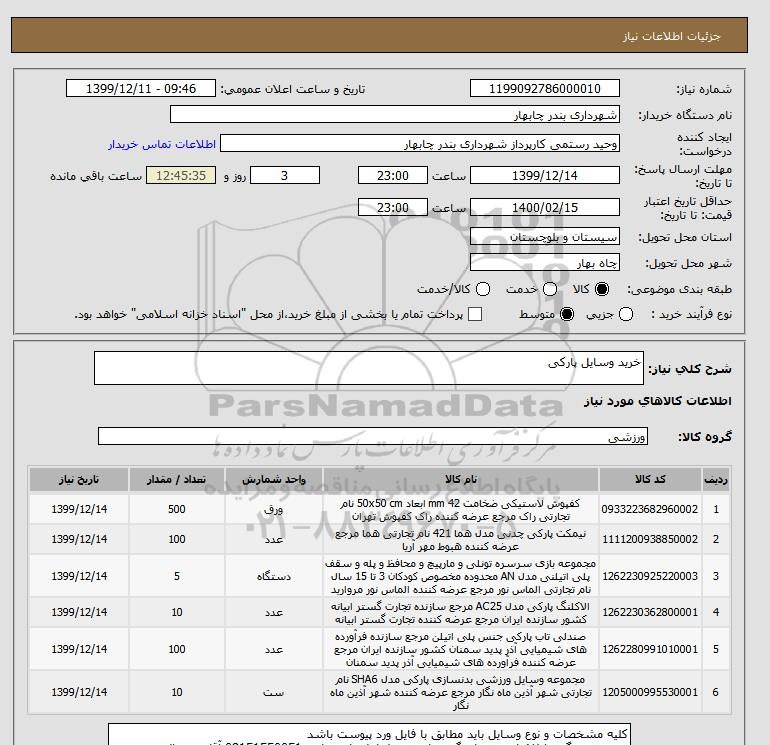Open the buyer contact information link
Viewport: 770px width, 745px height.
(x=162, y=144)
